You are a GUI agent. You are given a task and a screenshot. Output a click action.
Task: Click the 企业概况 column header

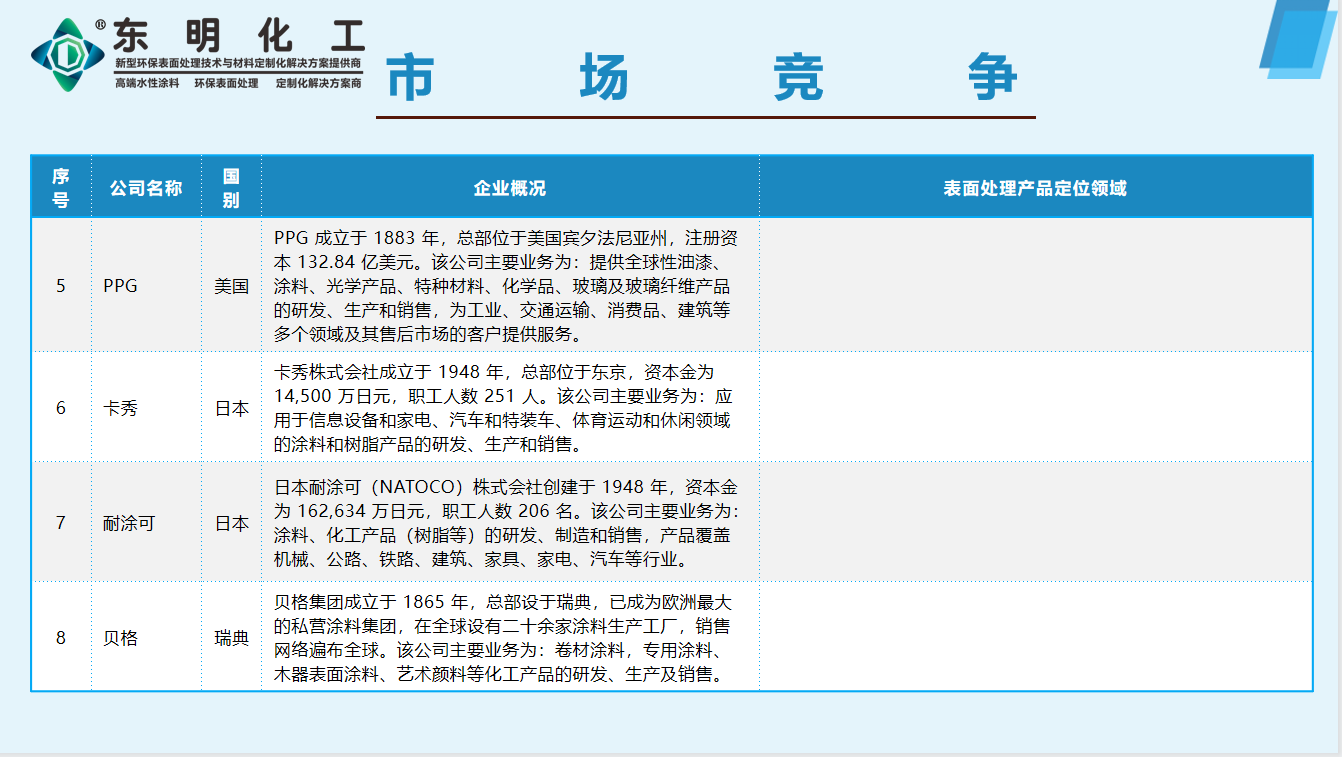click(x=510, y=187)
